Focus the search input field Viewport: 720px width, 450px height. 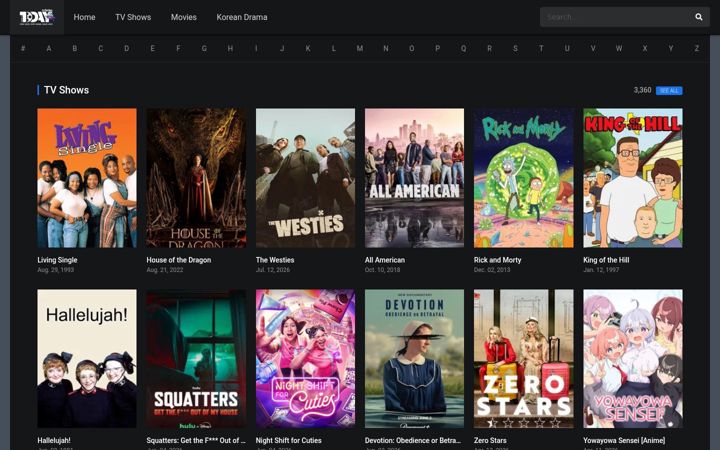[615, 17]
